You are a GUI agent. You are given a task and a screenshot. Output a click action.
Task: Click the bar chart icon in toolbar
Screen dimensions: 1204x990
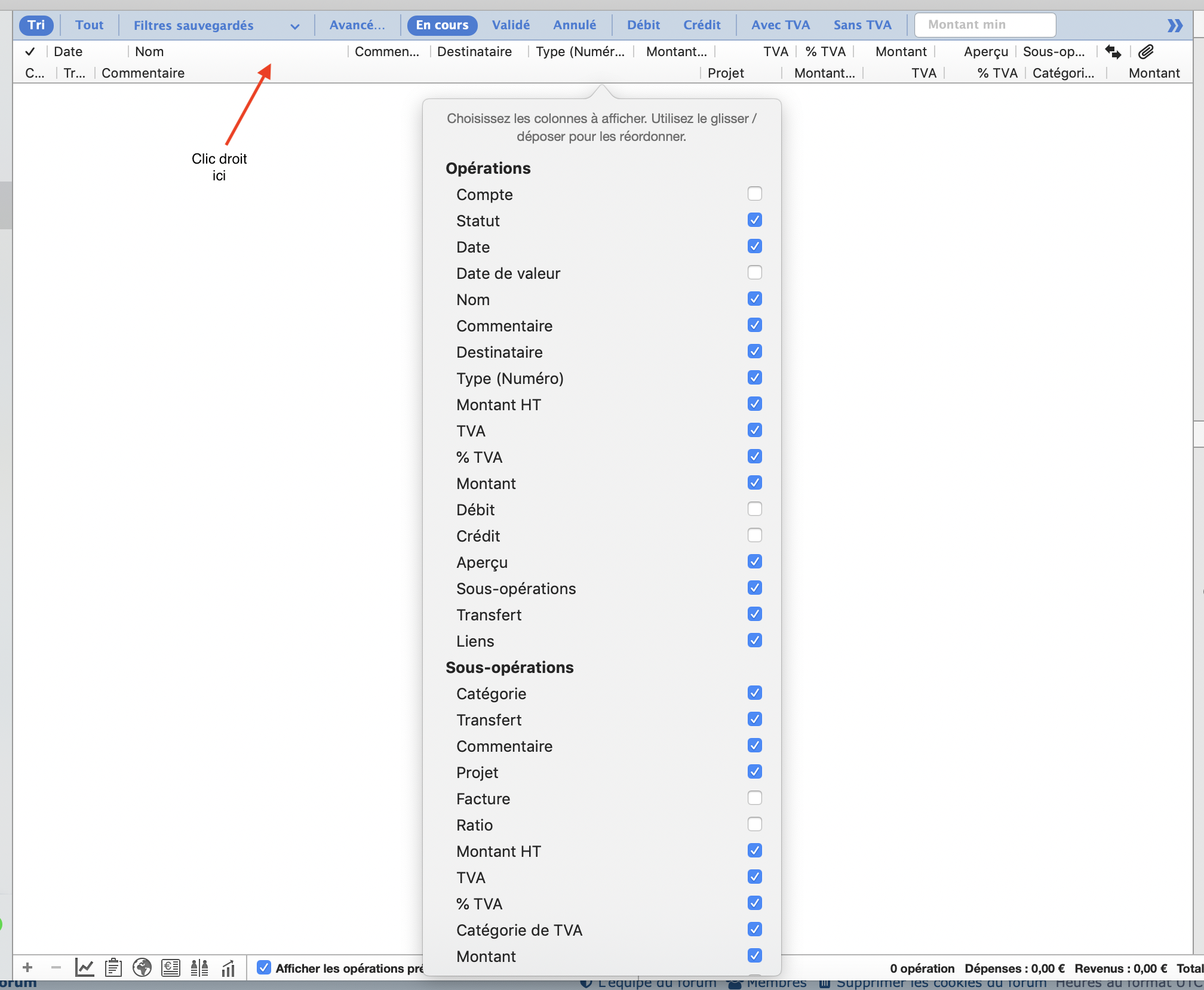pos(230,968)
